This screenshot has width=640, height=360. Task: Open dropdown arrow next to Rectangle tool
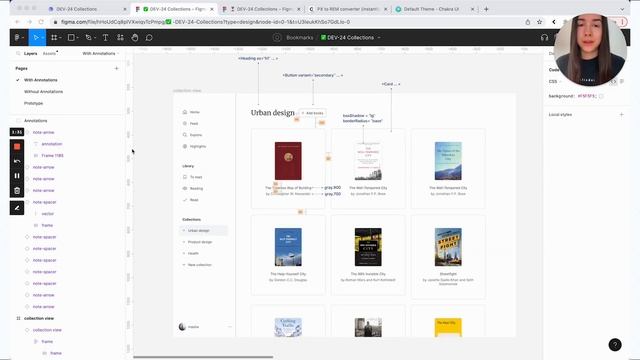click(78, 38)
